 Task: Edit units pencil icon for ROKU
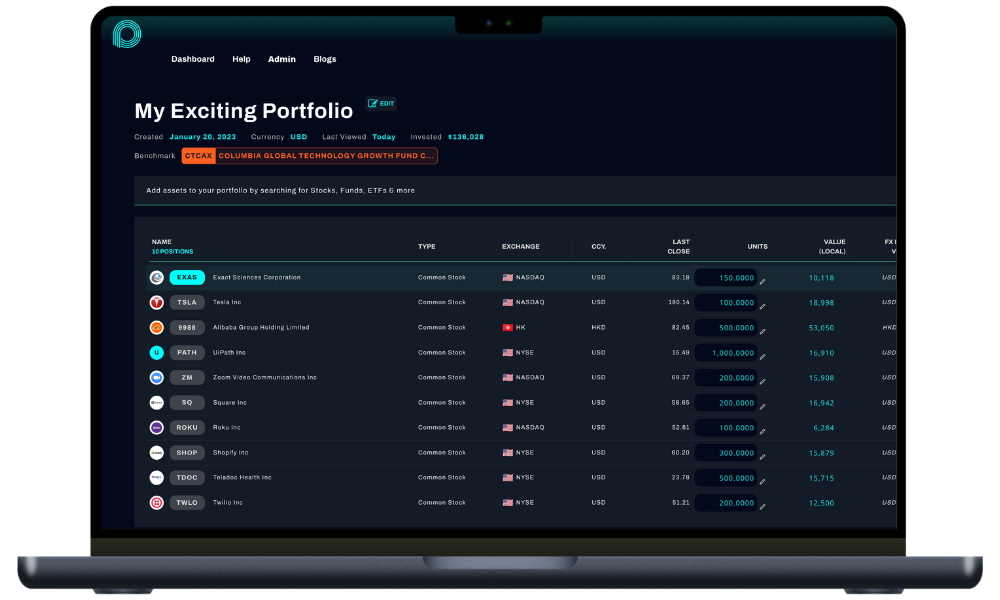point(762,431)
